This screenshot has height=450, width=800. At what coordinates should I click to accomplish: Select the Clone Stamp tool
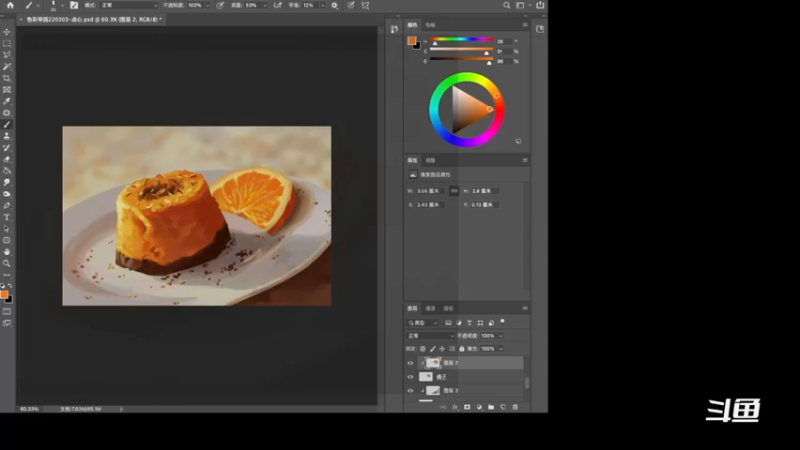pyautogui.click(x=7, y=136)
